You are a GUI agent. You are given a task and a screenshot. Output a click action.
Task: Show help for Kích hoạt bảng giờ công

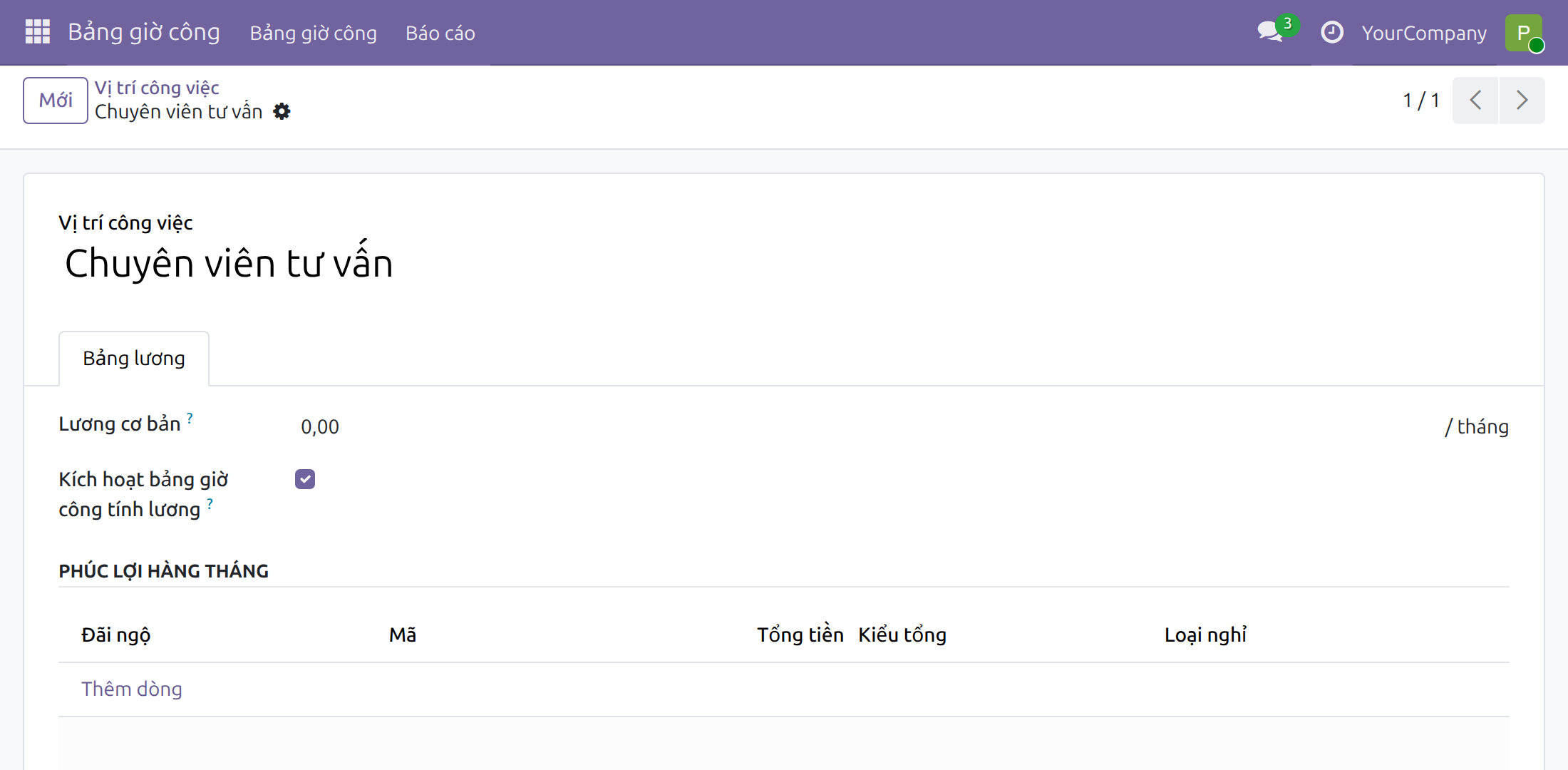(x=210, y=503)
